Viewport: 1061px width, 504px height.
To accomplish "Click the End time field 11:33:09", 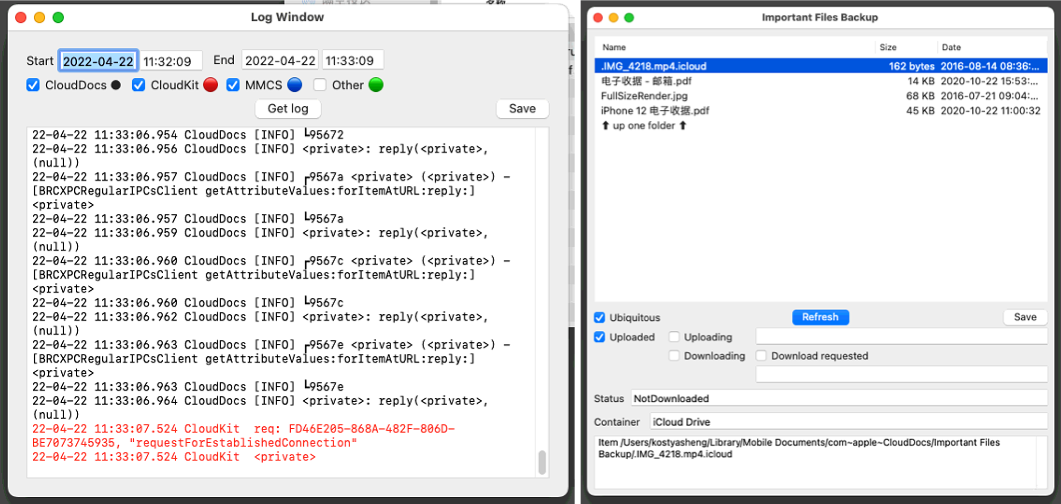I will [353, 60].
